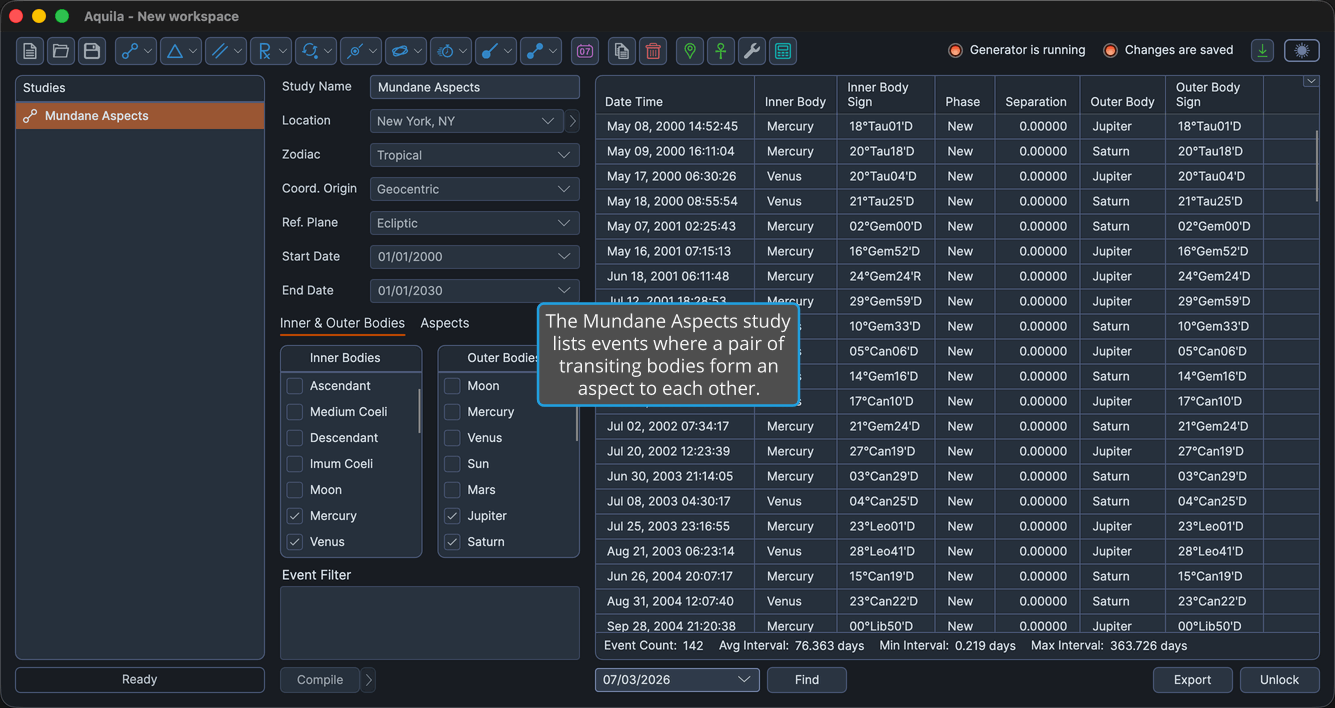Select the aspects study tool icon
This screenshot has width=1335, height=708.
coord(136,51)
